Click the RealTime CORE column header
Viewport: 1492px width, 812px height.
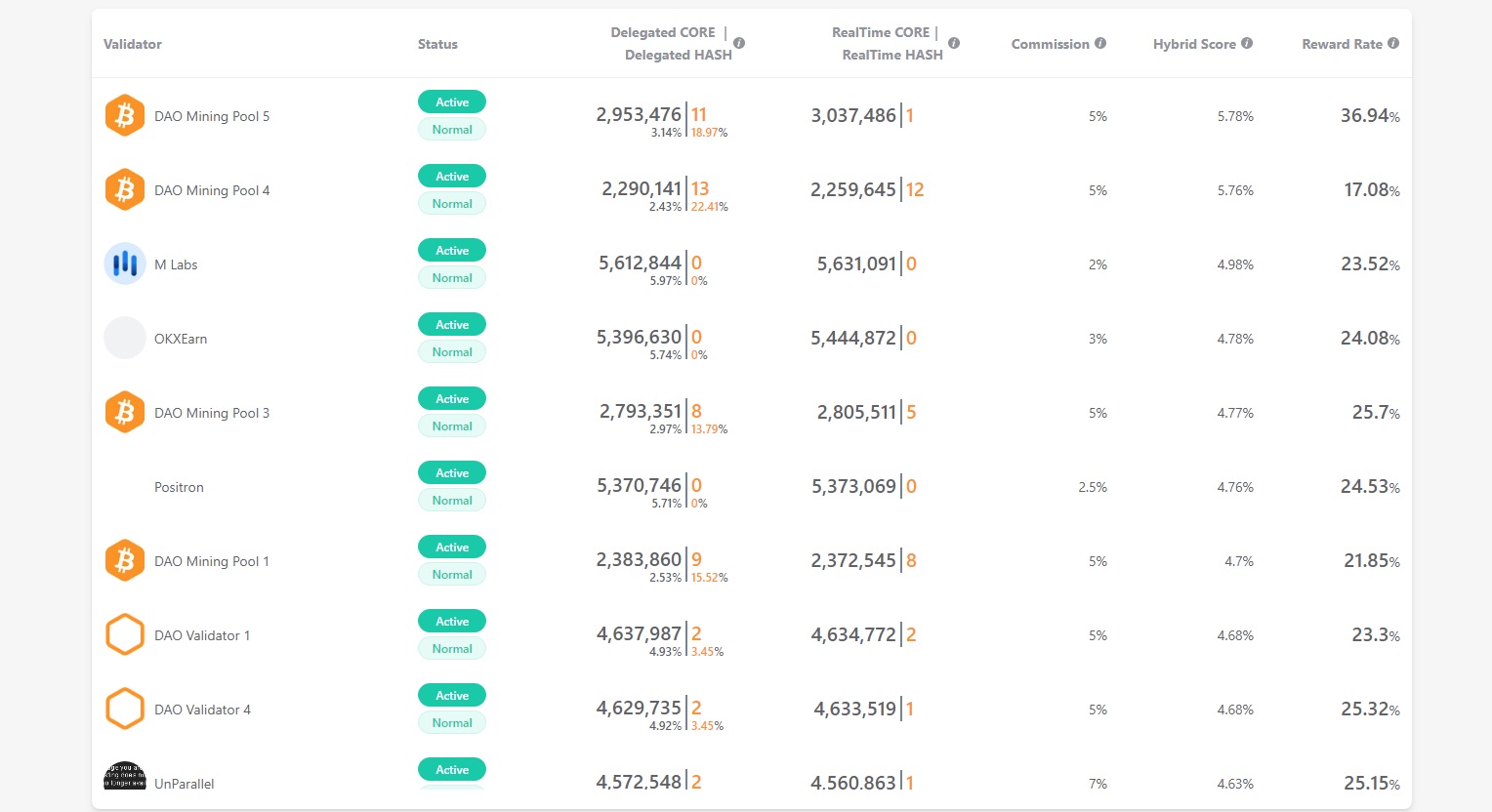[x=886, y=44]
